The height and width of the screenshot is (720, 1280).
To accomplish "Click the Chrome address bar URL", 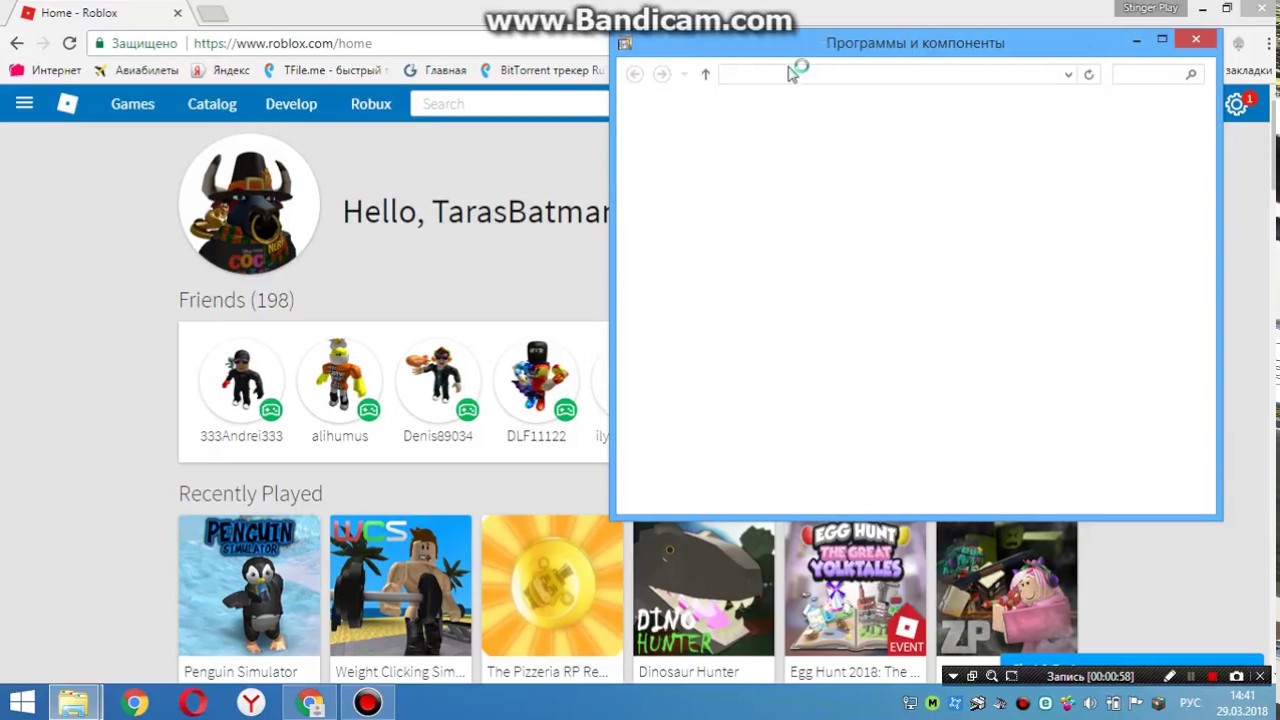I will point(282,43).
